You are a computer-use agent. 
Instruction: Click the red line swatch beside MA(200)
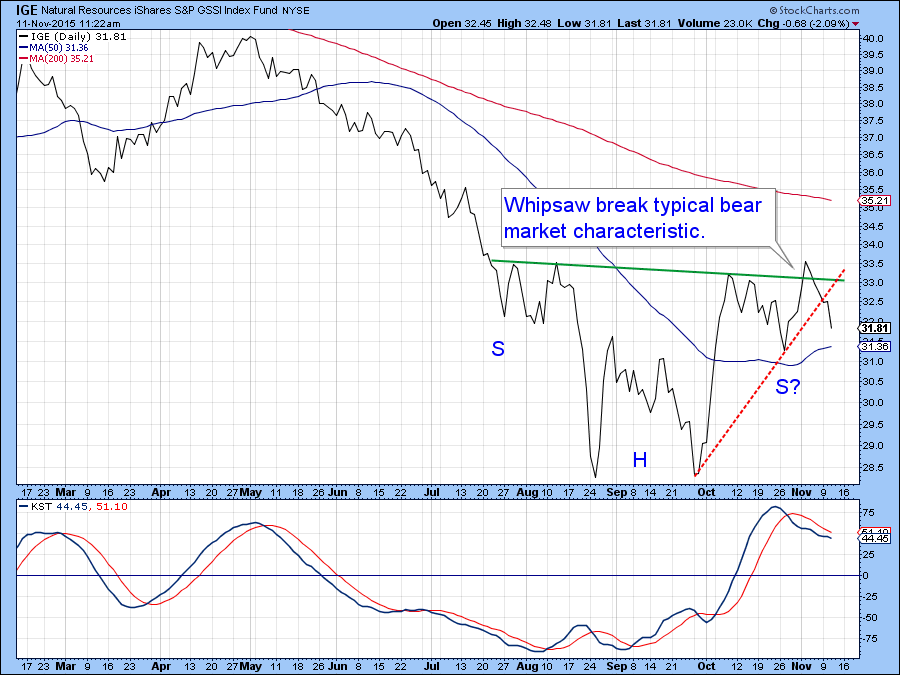tap(24, 59)
